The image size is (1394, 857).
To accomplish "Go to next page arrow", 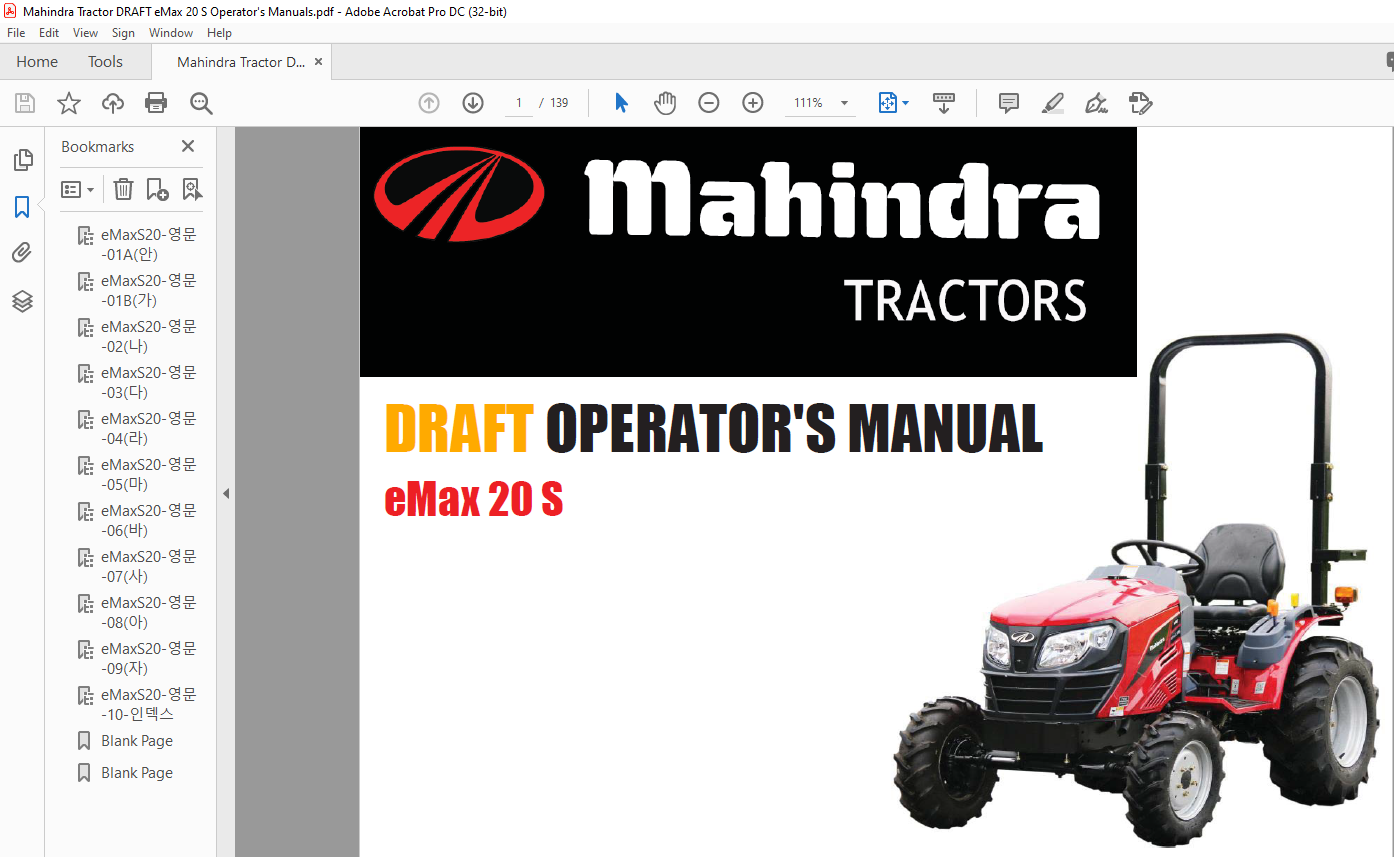I will coord(473,103).
